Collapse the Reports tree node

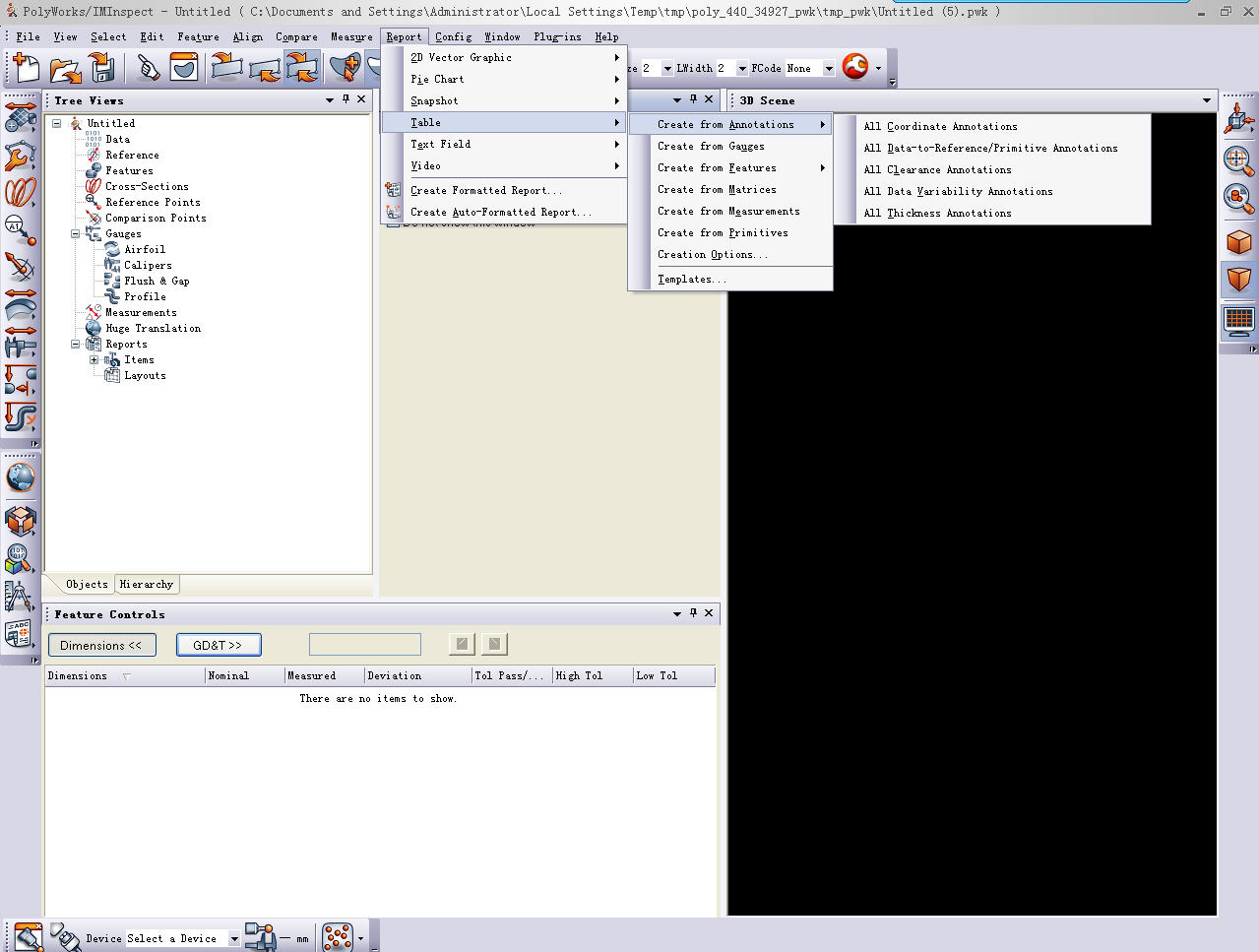click(x=76, y=345)
